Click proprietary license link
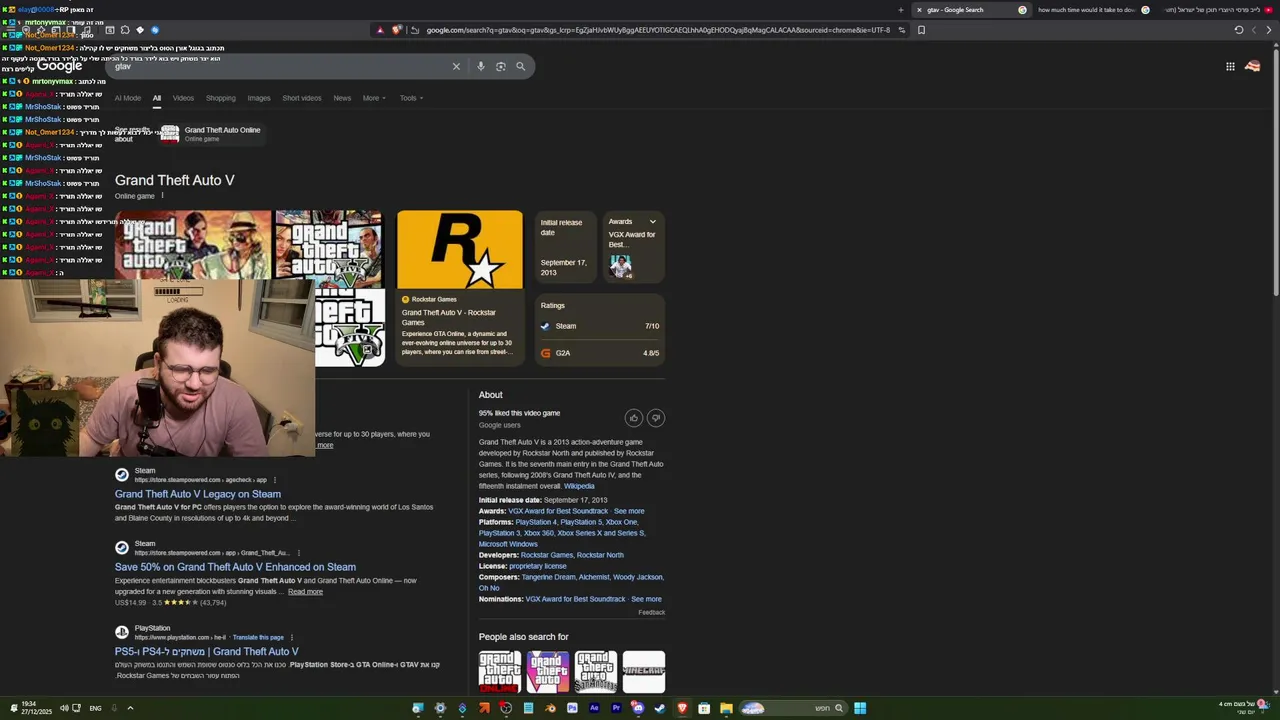The height and width of the screenshot is (720, 1280). 538,566
